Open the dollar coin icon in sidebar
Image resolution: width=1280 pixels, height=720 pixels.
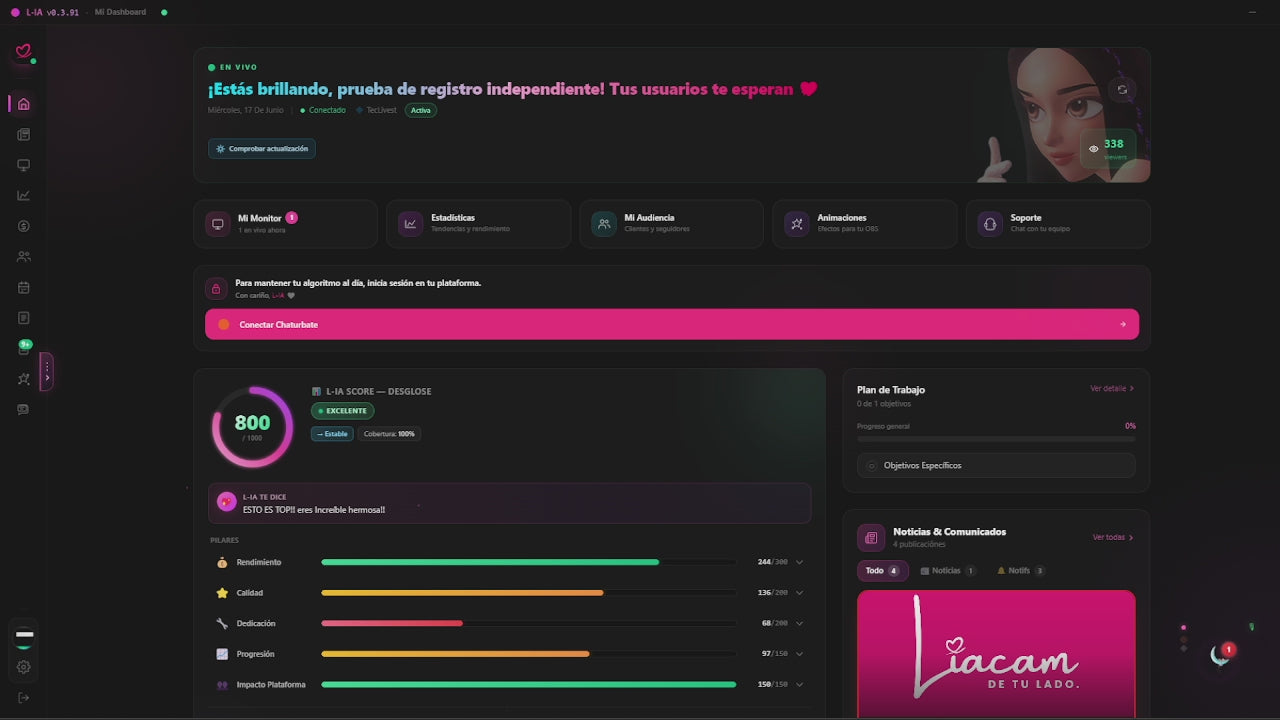click(24, 226)
